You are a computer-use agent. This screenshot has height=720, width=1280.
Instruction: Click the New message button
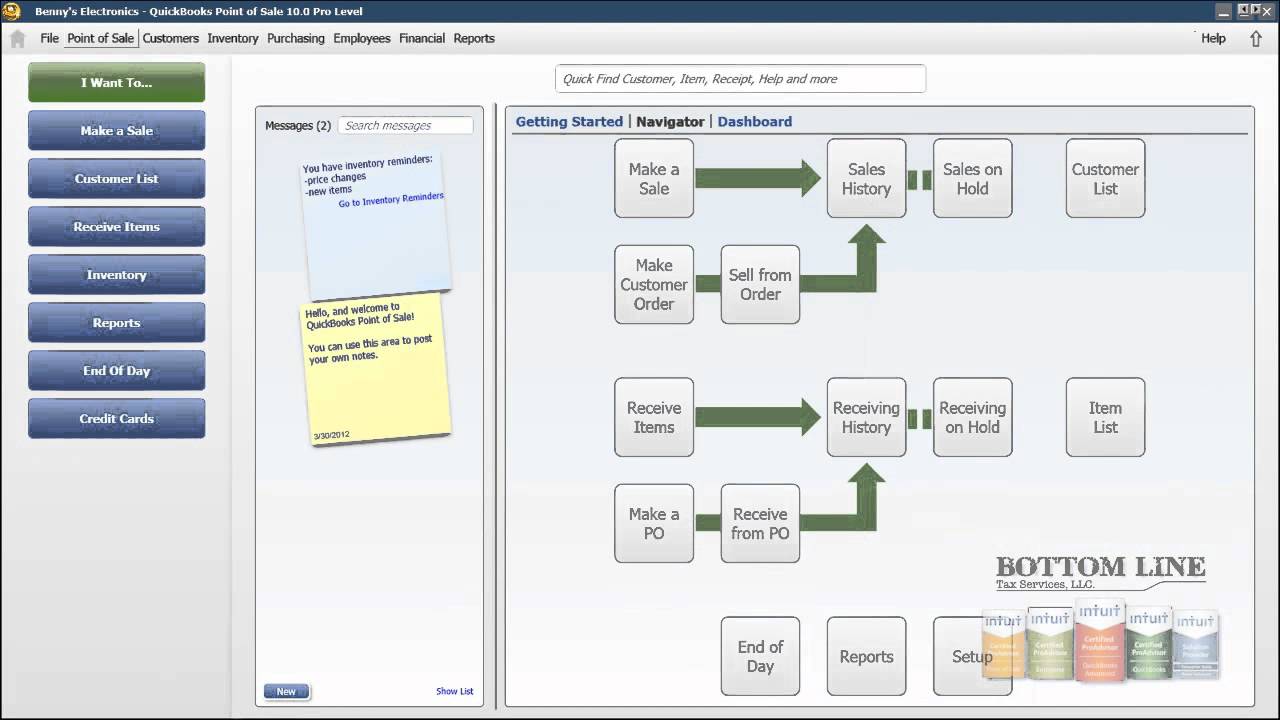(286, 691)
